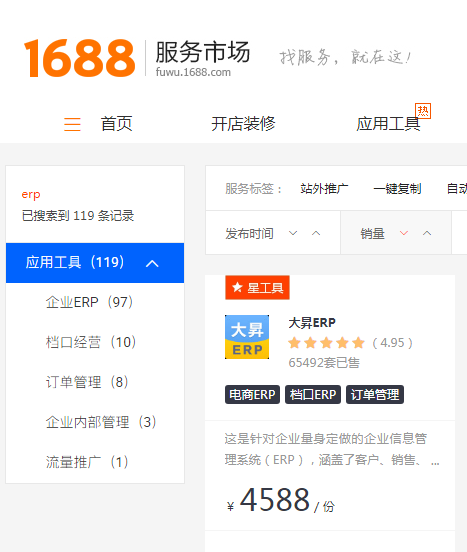Open the 应用工具 nav tab
The width and height of the screenshot is (467, 552).
tap(388, 124)
